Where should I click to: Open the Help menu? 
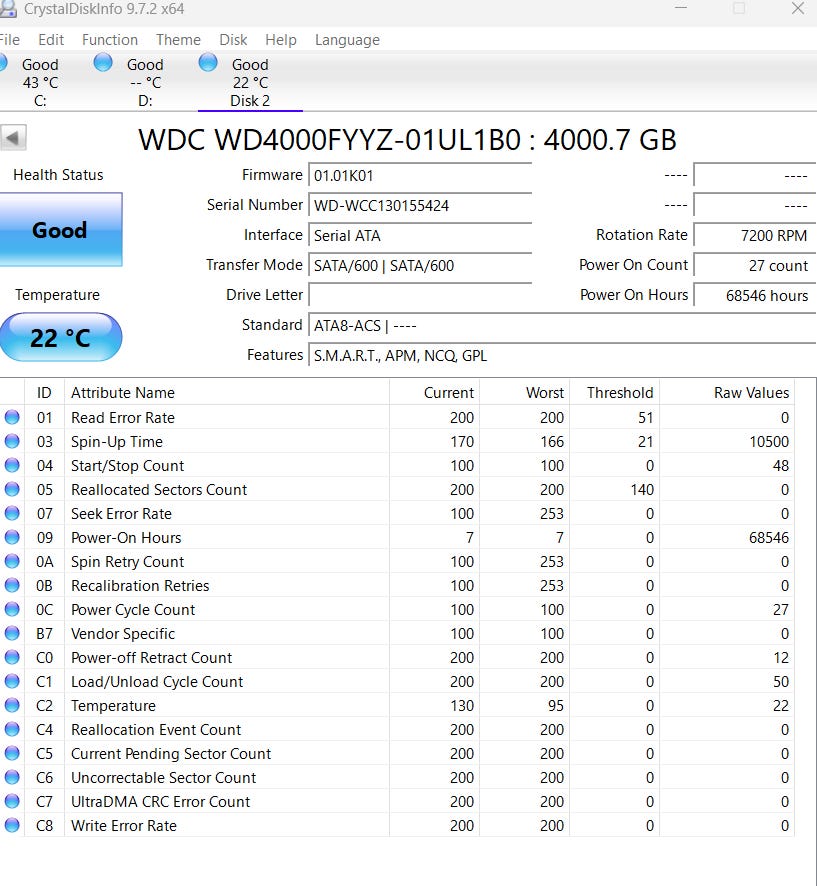point(281,40)
